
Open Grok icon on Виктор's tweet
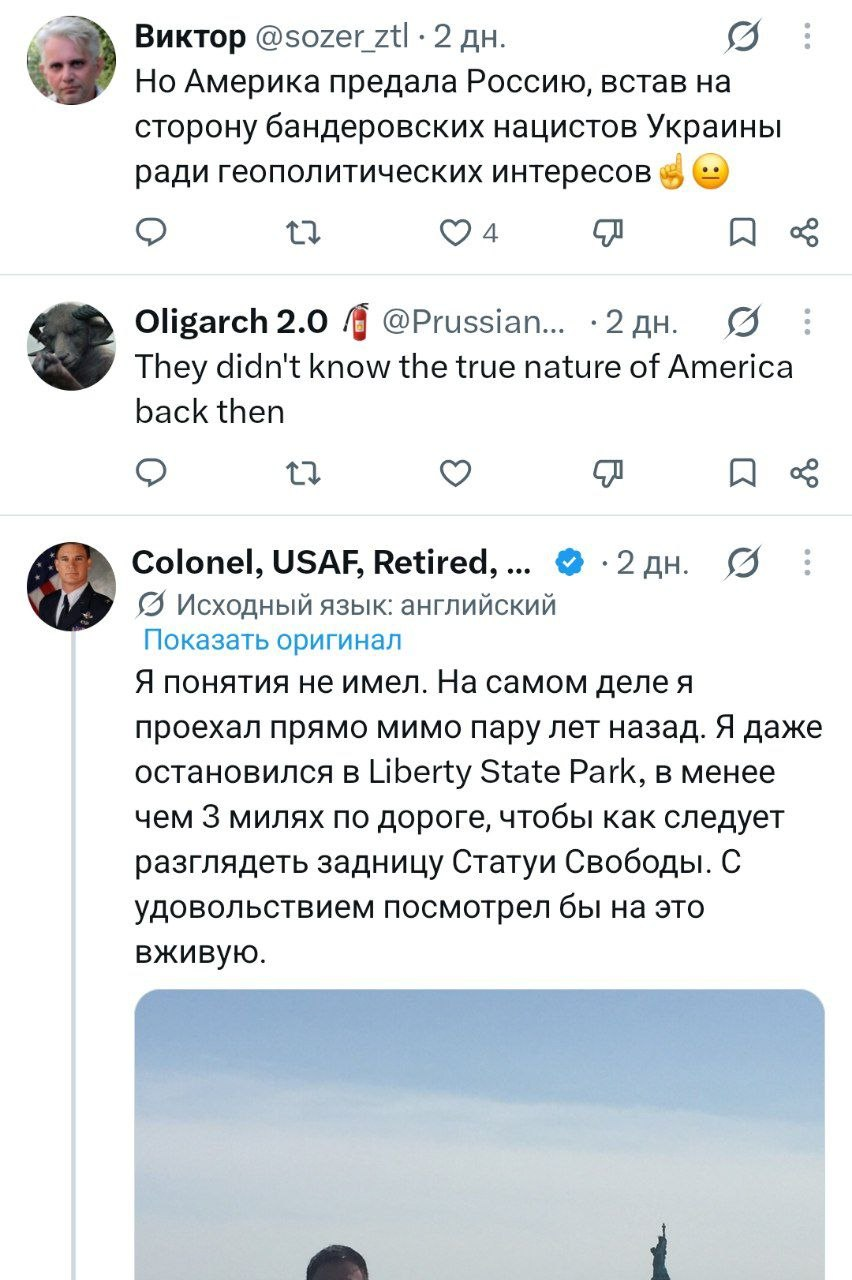pos(741,38)
